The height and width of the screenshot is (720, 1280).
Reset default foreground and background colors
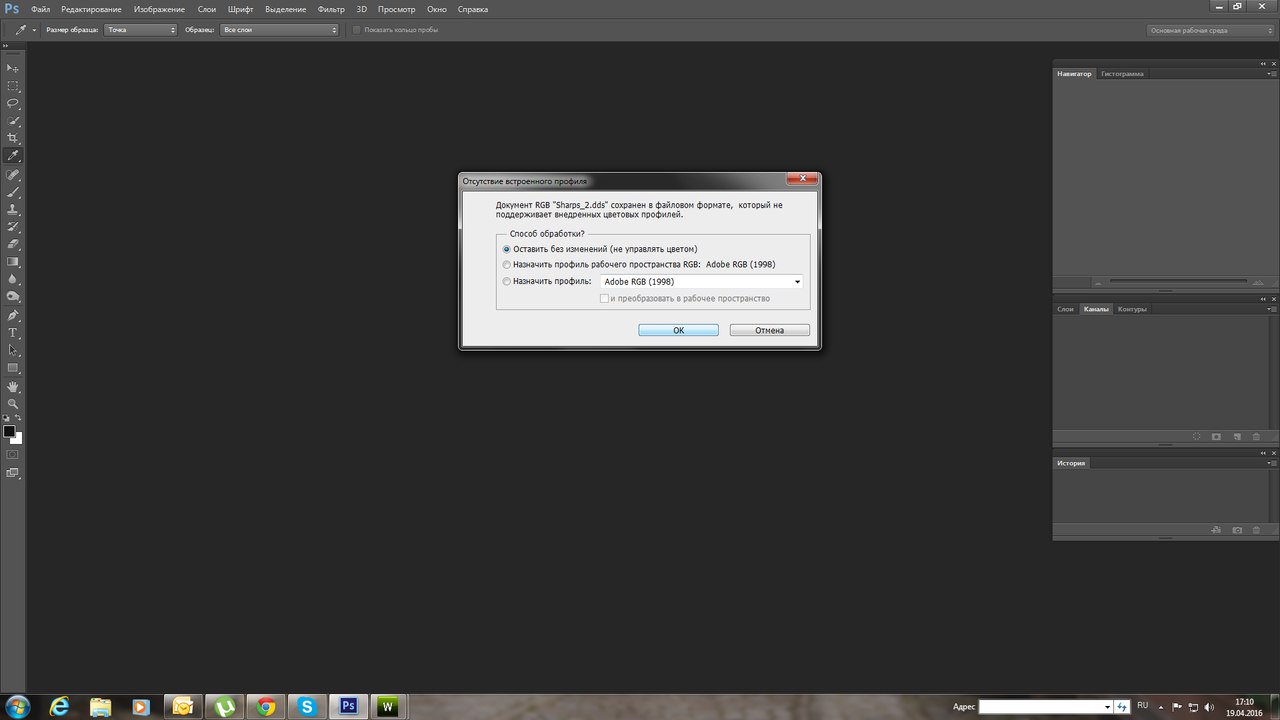6,418
